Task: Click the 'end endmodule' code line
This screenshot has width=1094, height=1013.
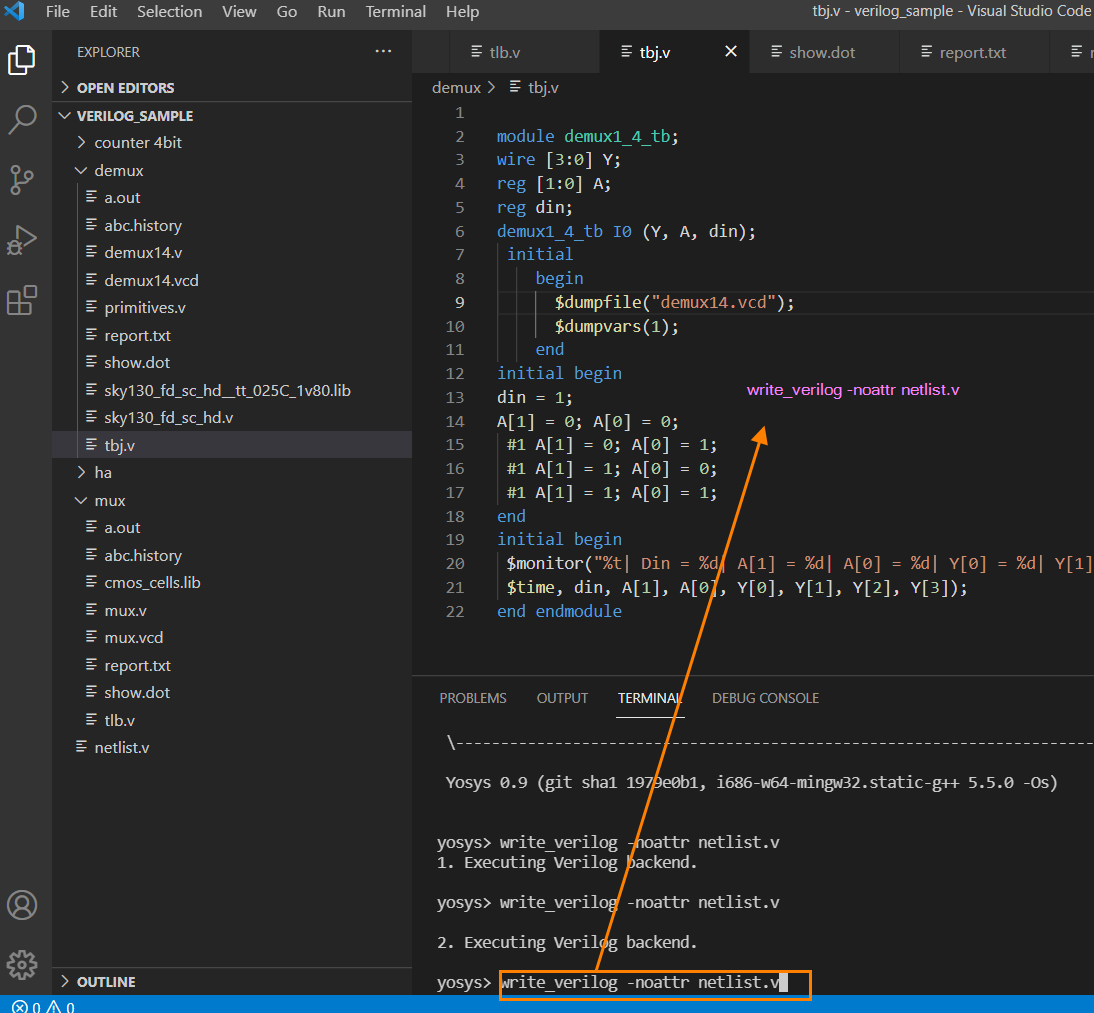Action: 559,611
